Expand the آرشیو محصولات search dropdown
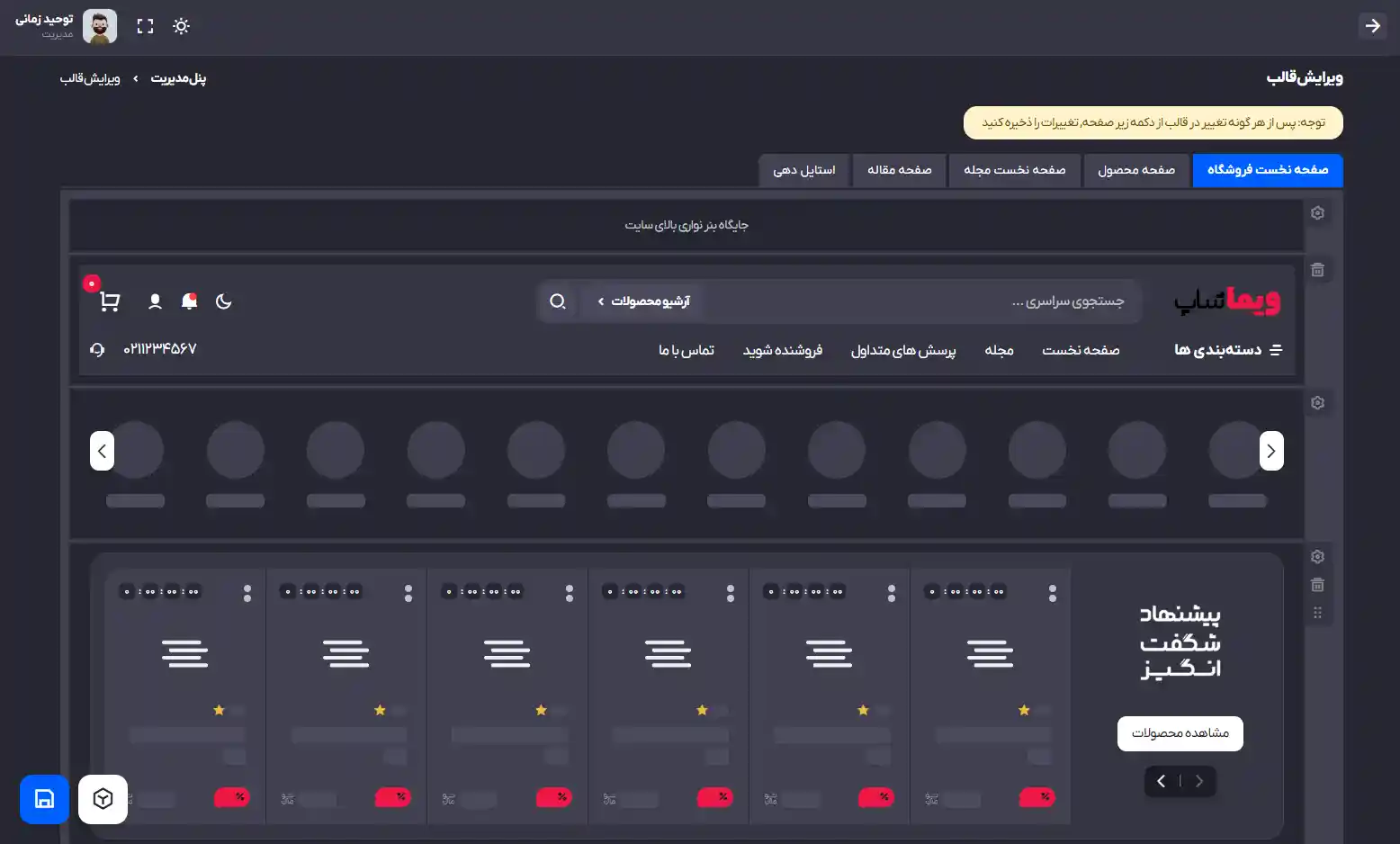 coord(642,301)
